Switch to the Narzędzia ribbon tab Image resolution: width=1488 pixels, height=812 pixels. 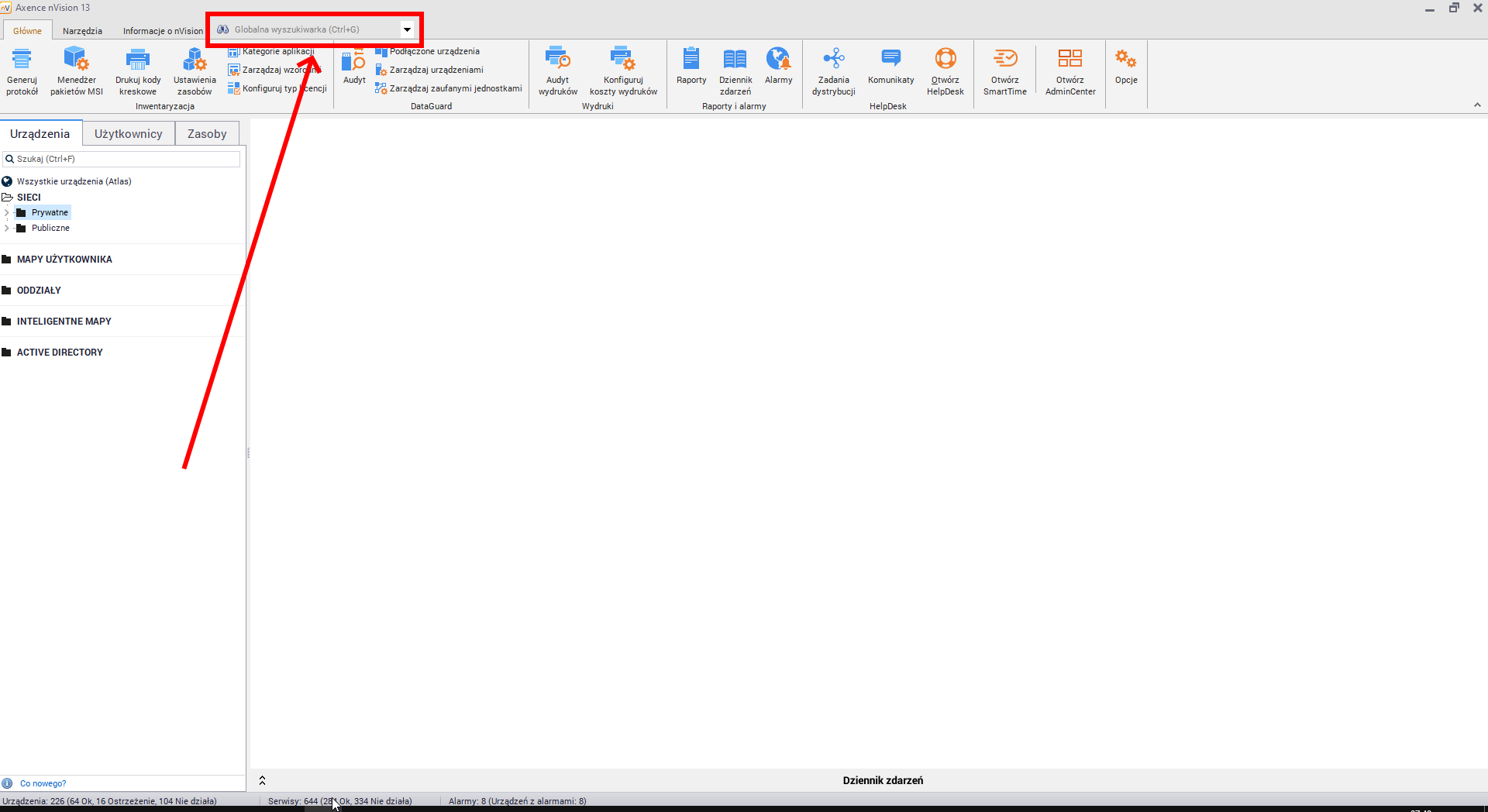pyautogui.click(x=82, y=31)
